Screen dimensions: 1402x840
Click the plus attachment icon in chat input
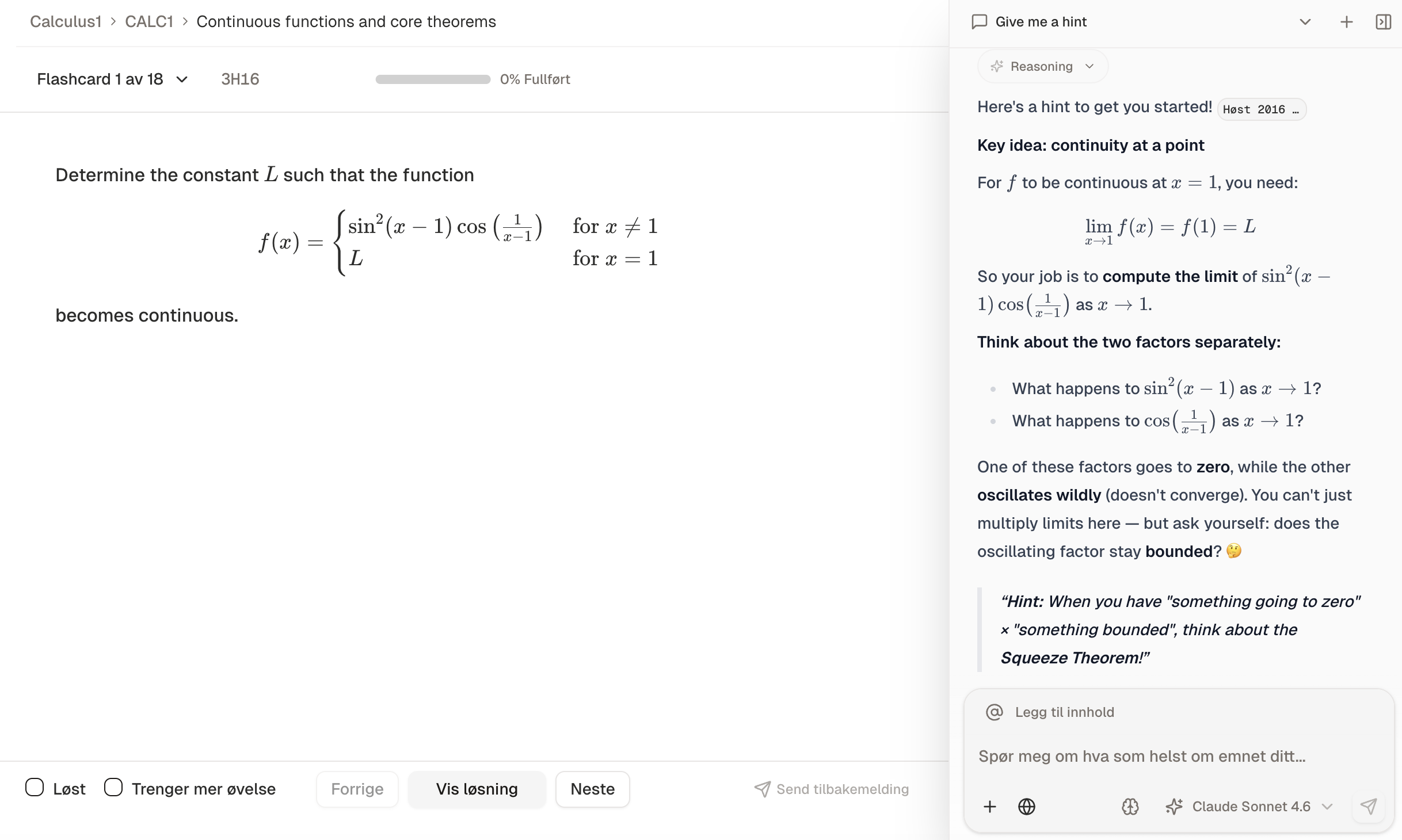click(989, 807)
